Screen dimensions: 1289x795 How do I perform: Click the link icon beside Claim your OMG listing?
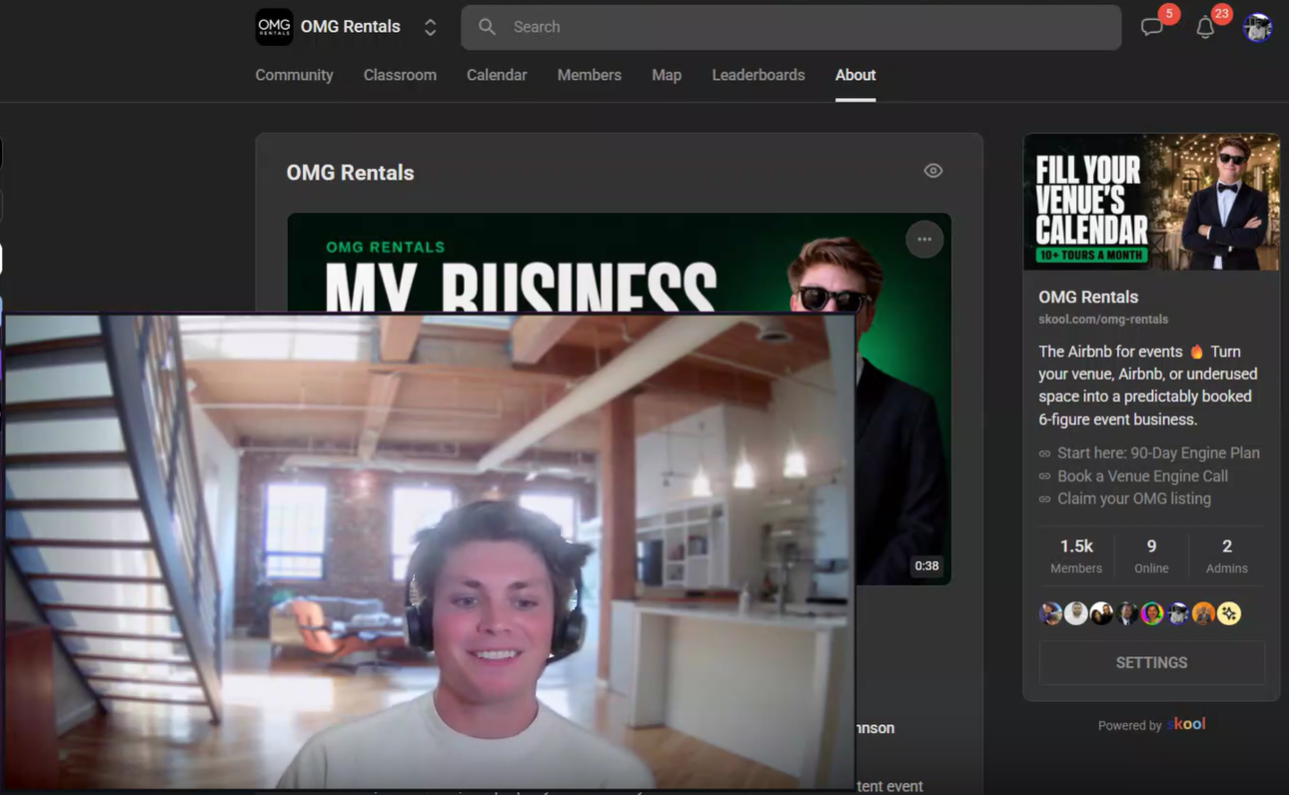[x=1045, y=499]
